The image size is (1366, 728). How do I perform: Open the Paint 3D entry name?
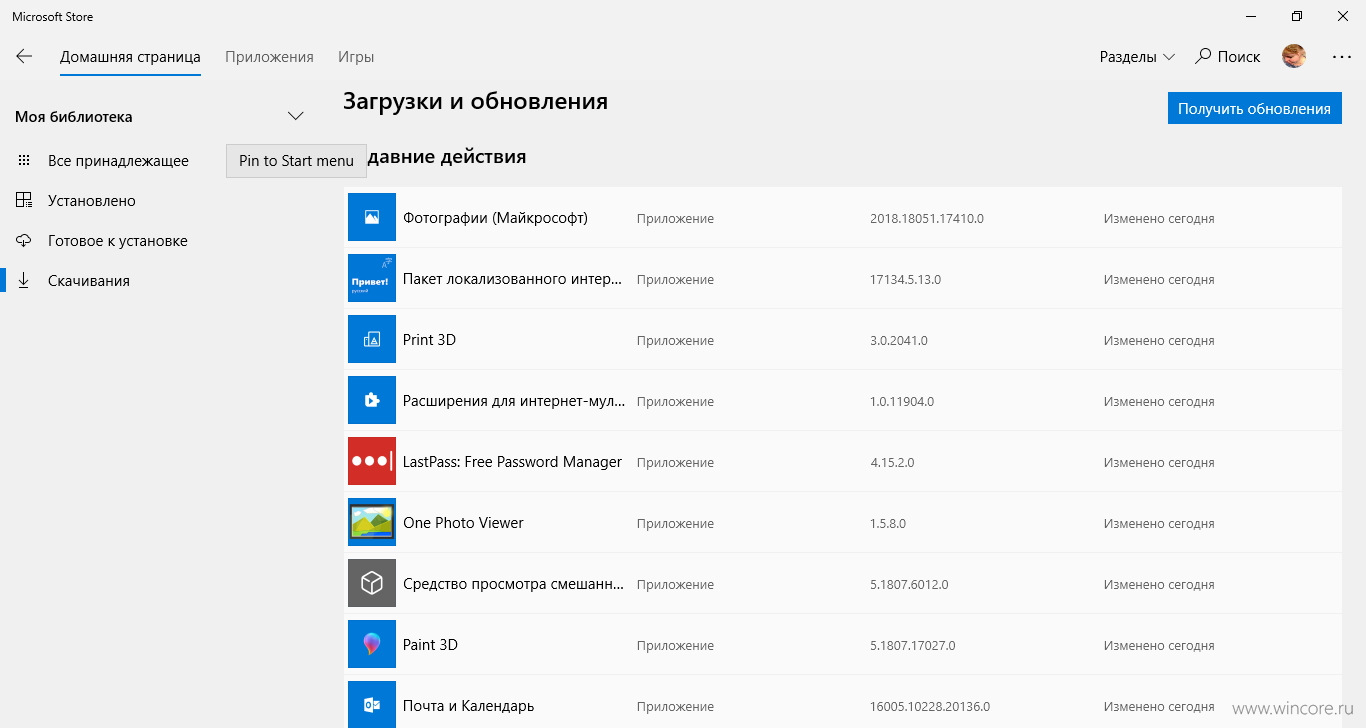pyautogui.click(x=430, y=645)
